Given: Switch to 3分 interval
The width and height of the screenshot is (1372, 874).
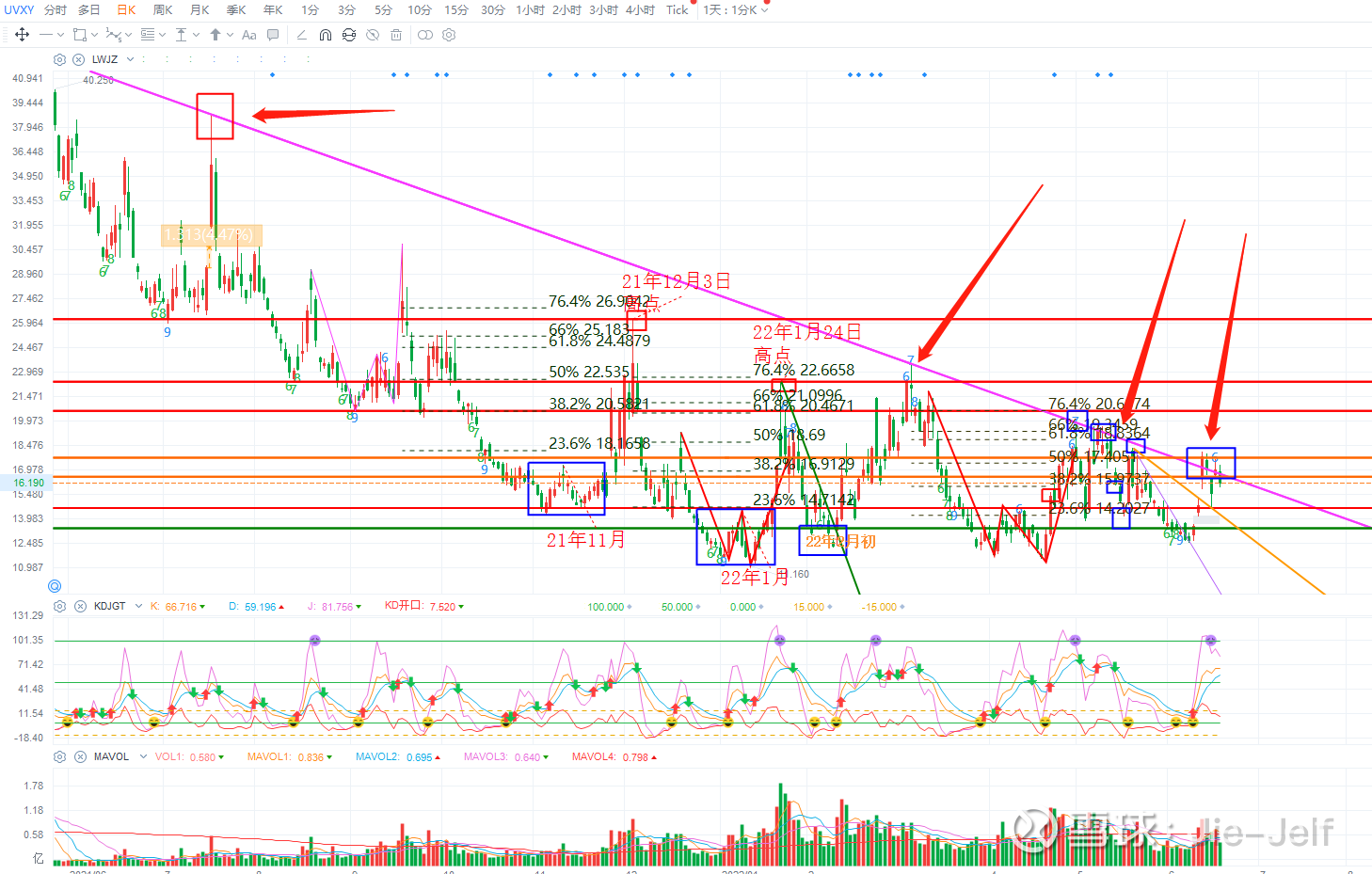Looking at the screenshot, I should [x=346, y=9].
